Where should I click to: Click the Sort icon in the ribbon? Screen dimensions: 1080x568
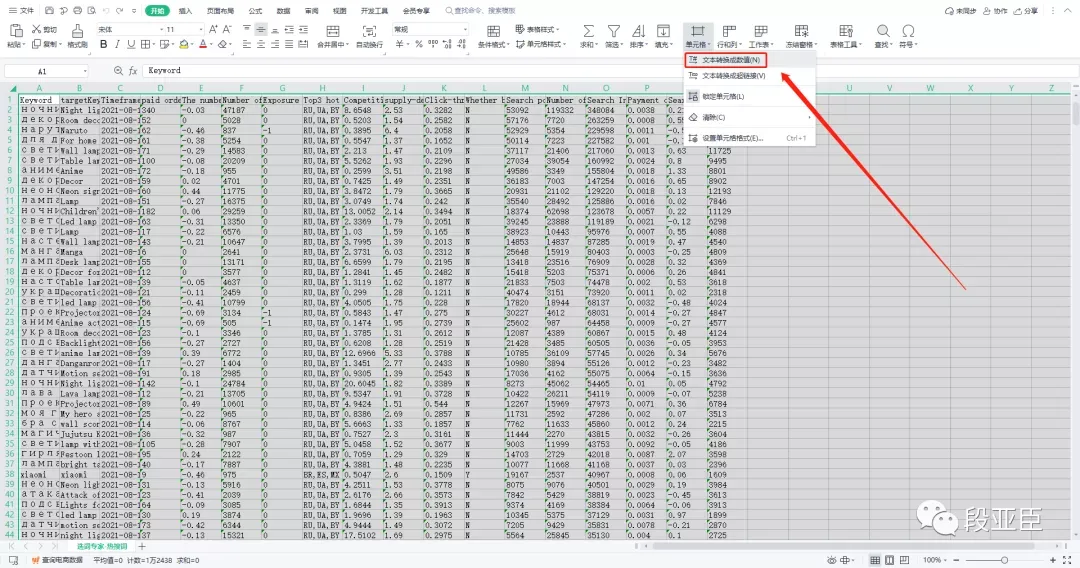point(638,31)
